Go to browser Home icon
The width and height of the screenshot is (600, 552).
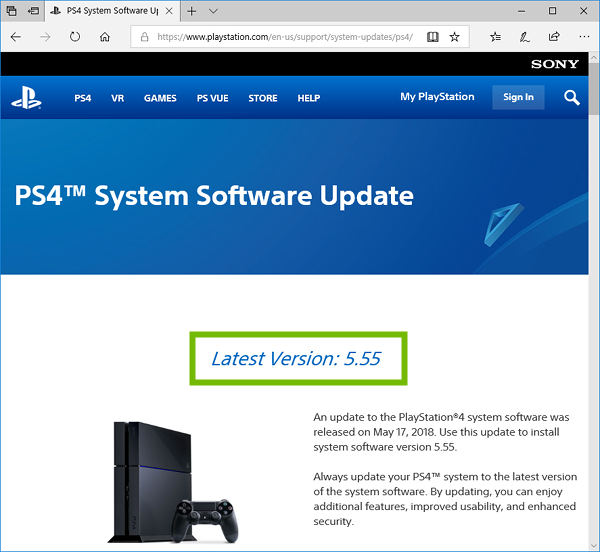pyautogui.click(x=105, y=37)
